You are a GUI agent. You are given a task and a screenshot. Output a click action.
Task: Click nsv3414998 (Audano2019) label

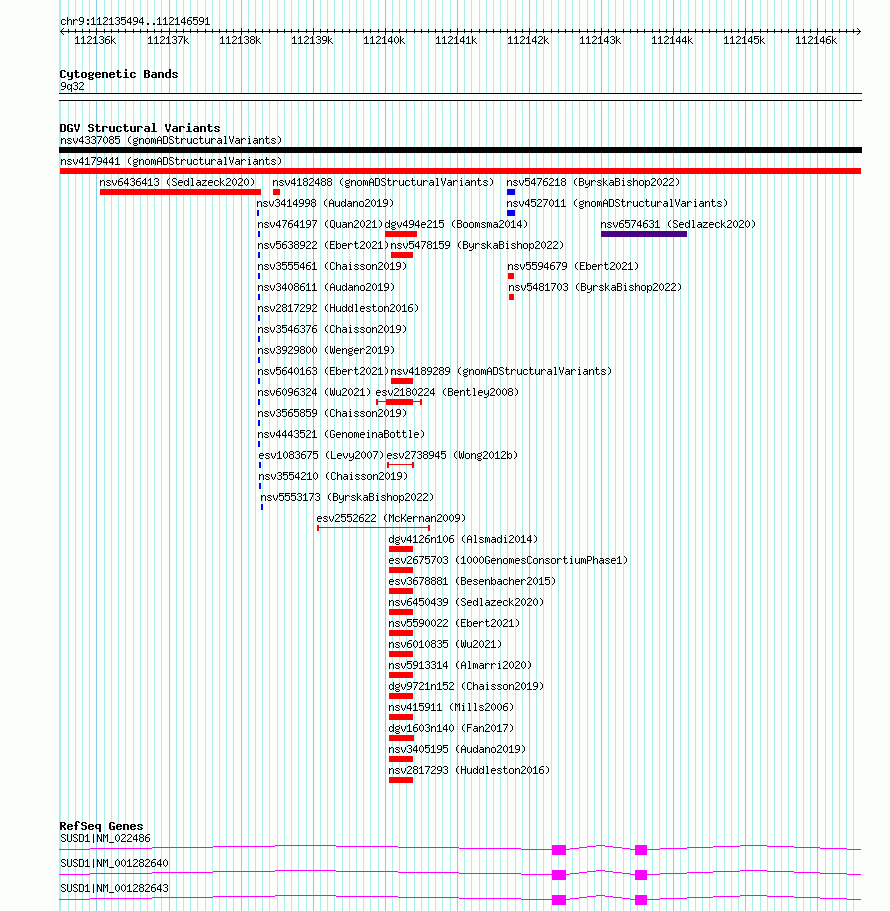(x=325, y=203)
